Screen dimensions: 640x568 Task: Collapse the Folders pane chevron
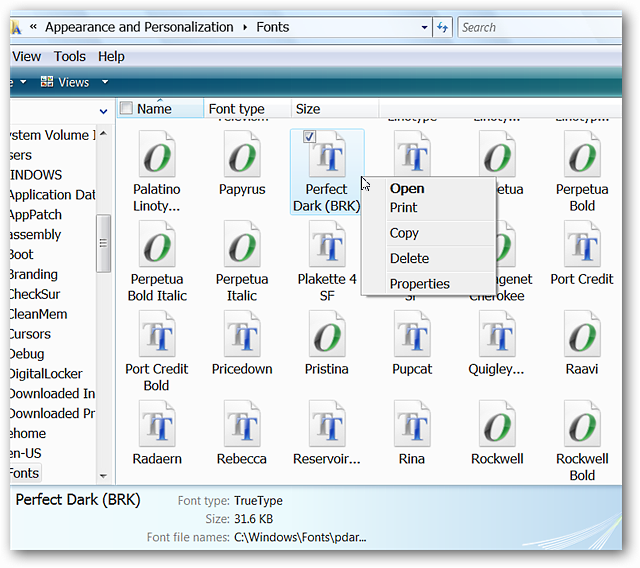(103, 111)
